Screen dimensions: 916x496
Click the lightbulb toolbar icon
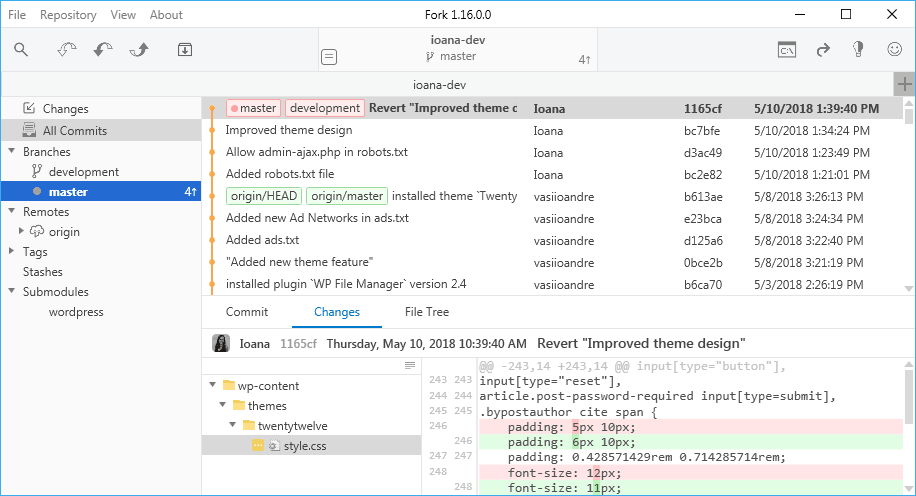tap(858, 50)
